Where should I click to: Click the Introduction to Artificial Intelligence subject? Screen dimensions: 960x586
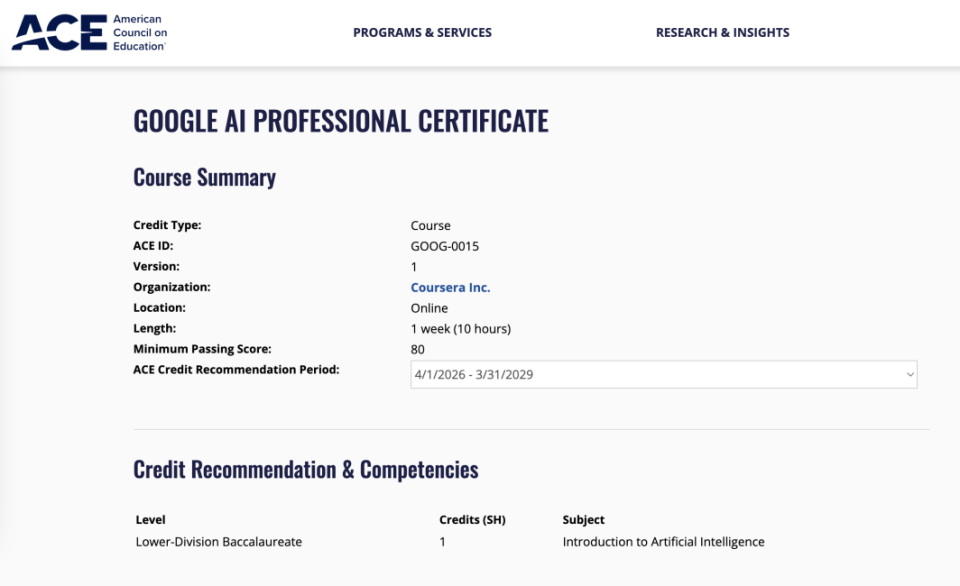[x=663, y=542]
